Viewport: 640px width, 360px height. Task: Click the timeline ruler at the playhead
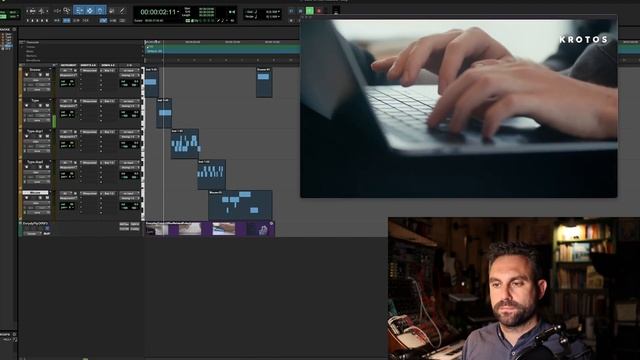coord(164,42)
